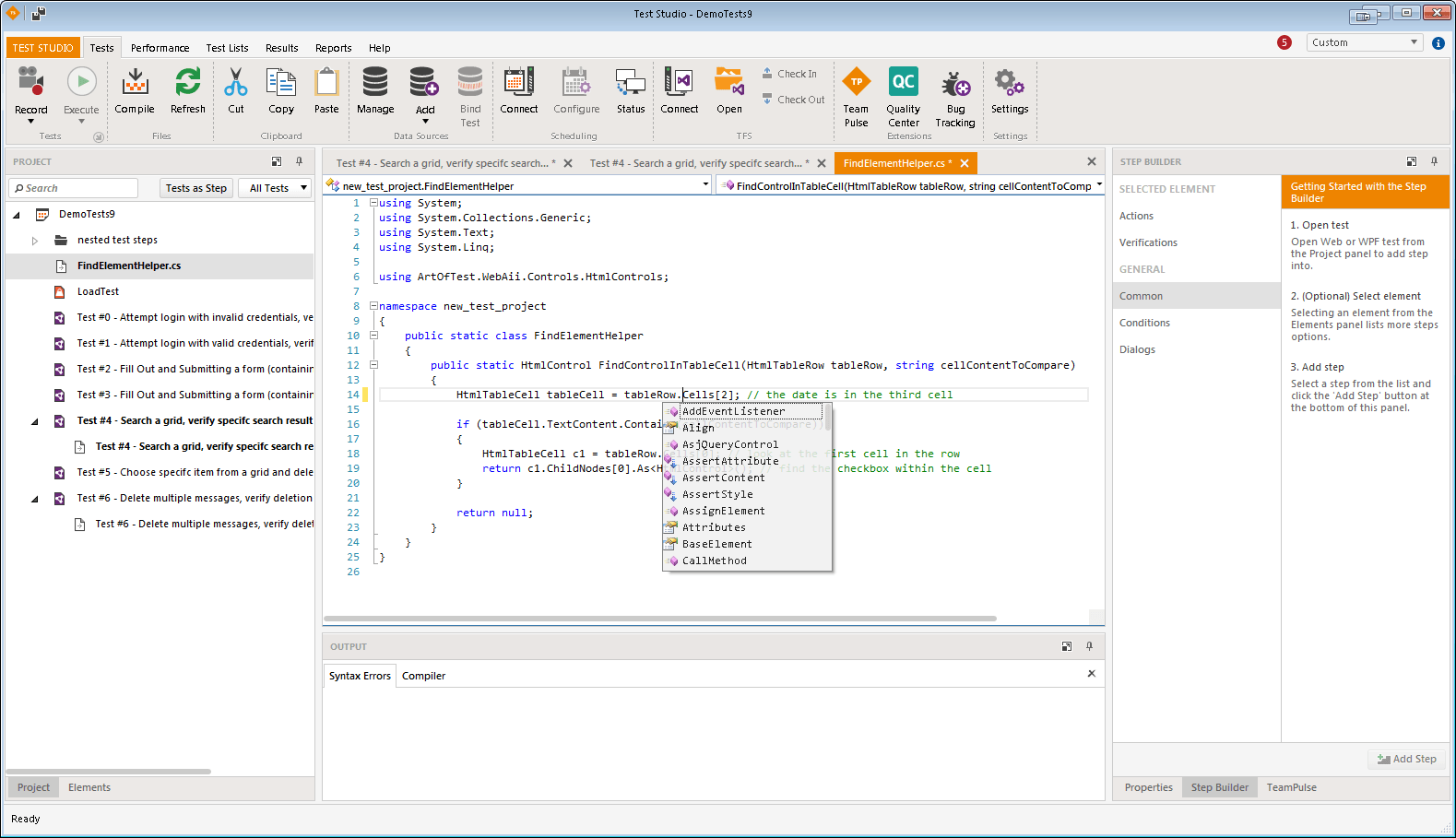Image resolution: width=1456 pixels, height=838 pixels.
Task: Toggle Tests as Step button
Action: click(196, 188)
